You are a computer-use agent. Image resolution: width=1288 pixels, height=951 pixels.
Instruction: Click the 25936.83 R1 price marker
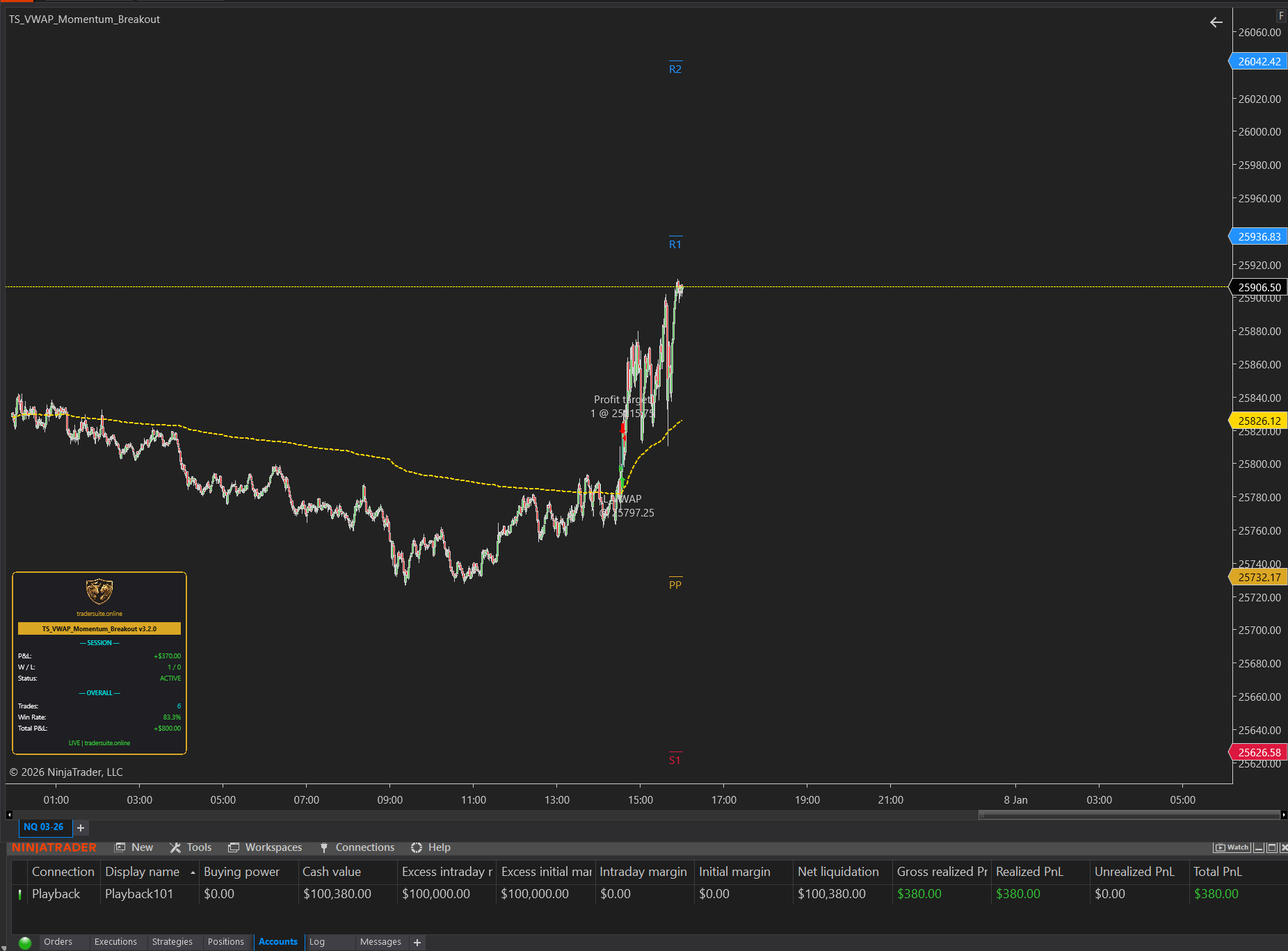[1259, 236]
